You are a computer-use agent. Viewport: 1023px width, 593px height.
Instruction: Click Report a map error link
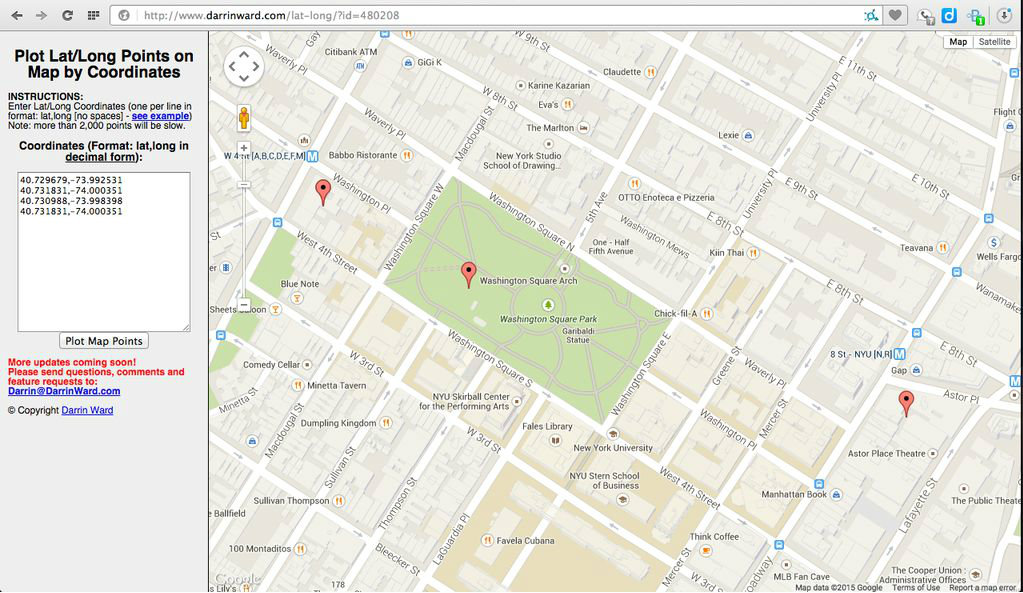(983, 588)
